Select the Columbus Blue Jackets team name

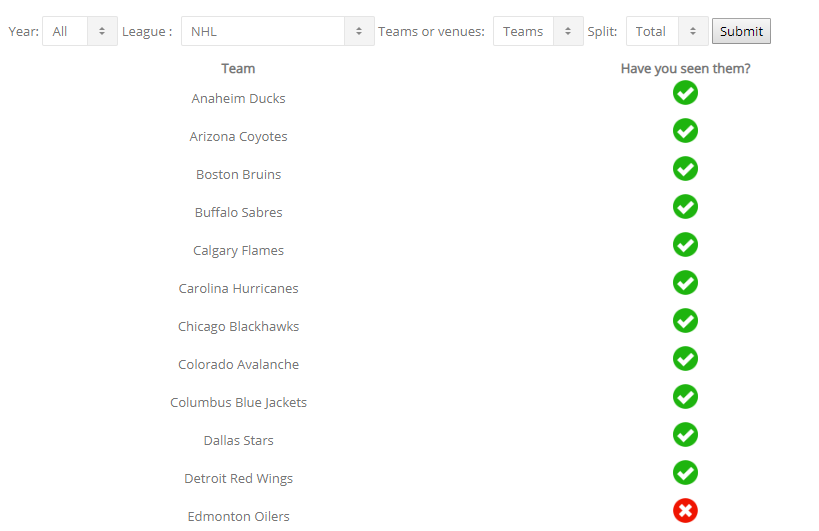(x=238, y=403)
